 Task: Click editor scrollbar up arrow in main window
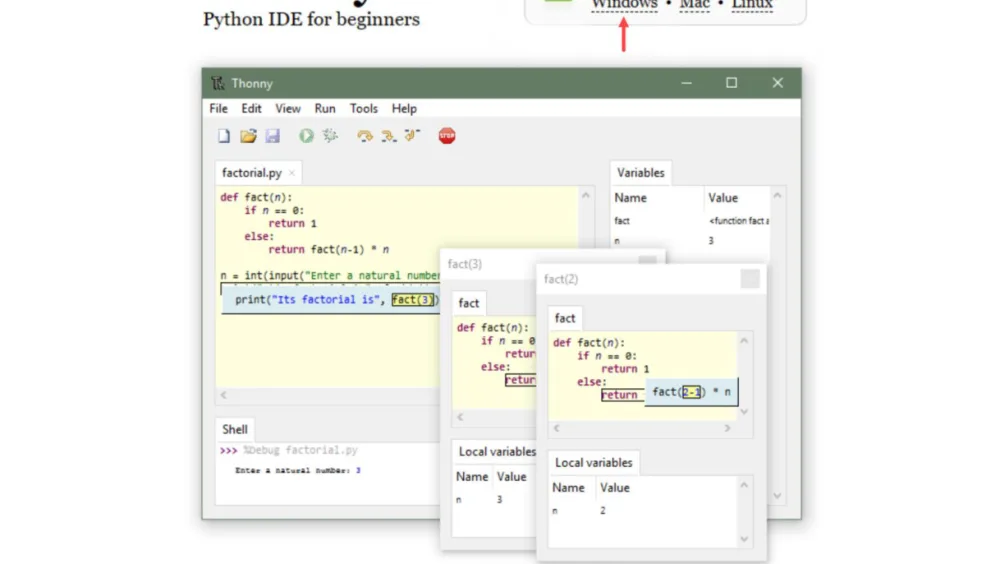[585, 196]
